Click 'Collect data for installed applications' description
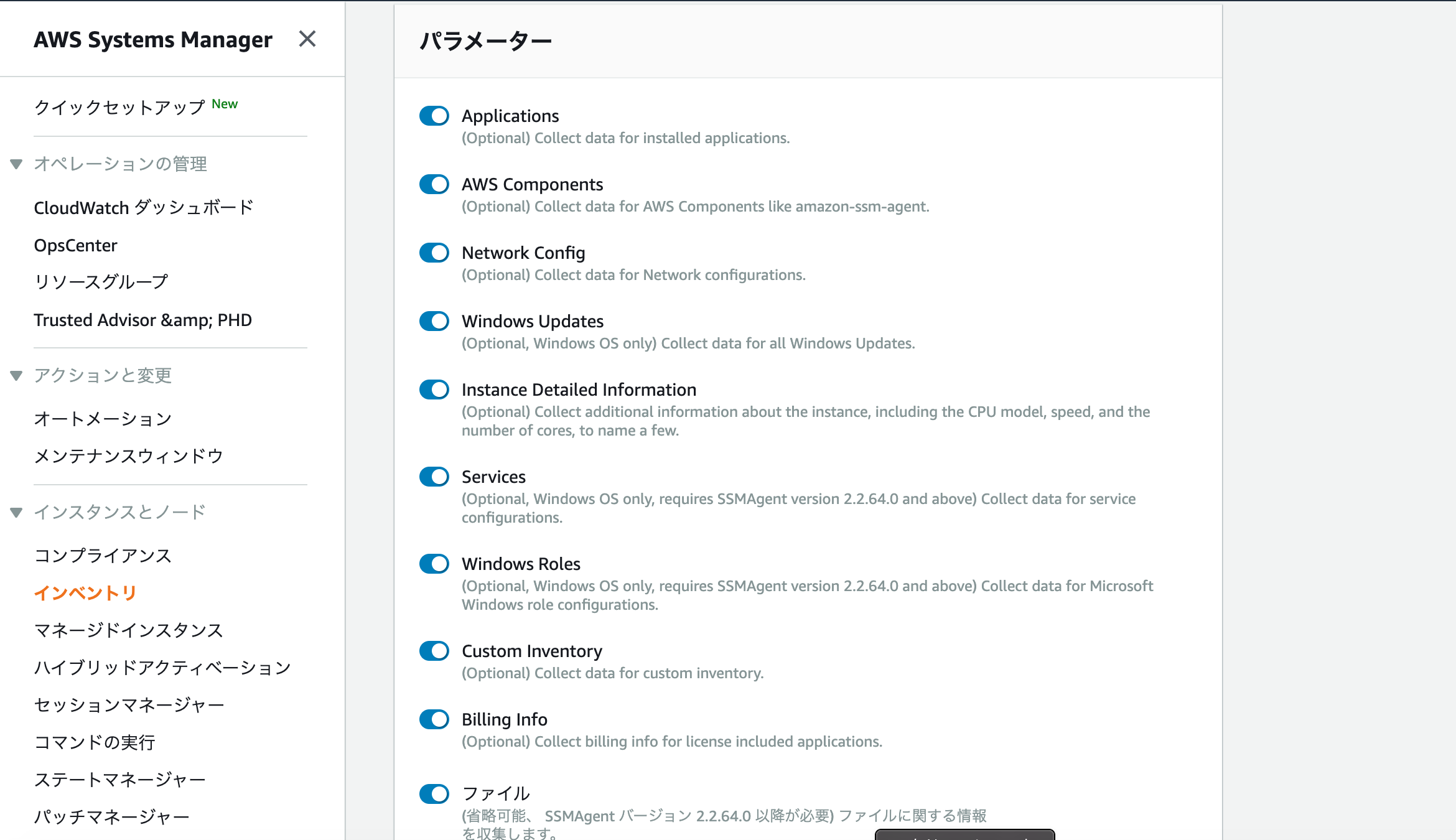 [x=625, y=138]
